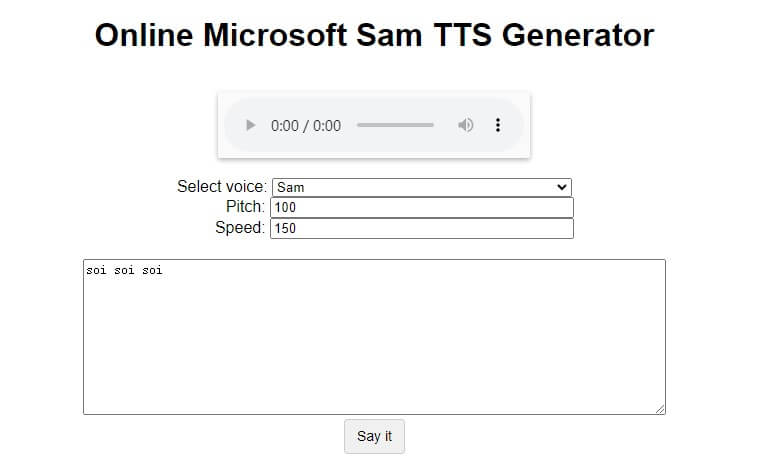Click the text area resize handle

click(660, 409)
